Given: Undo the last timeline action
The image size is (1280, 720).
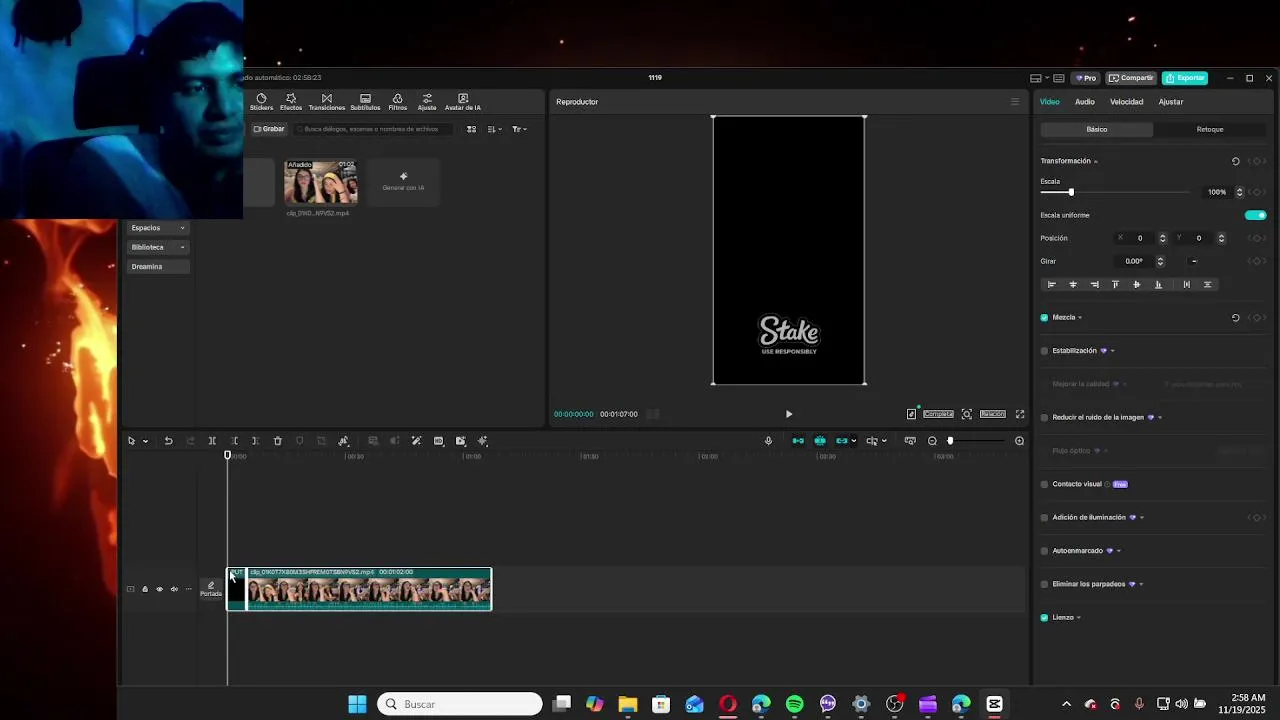Looking at the screenshot, I should click(168, 441).
